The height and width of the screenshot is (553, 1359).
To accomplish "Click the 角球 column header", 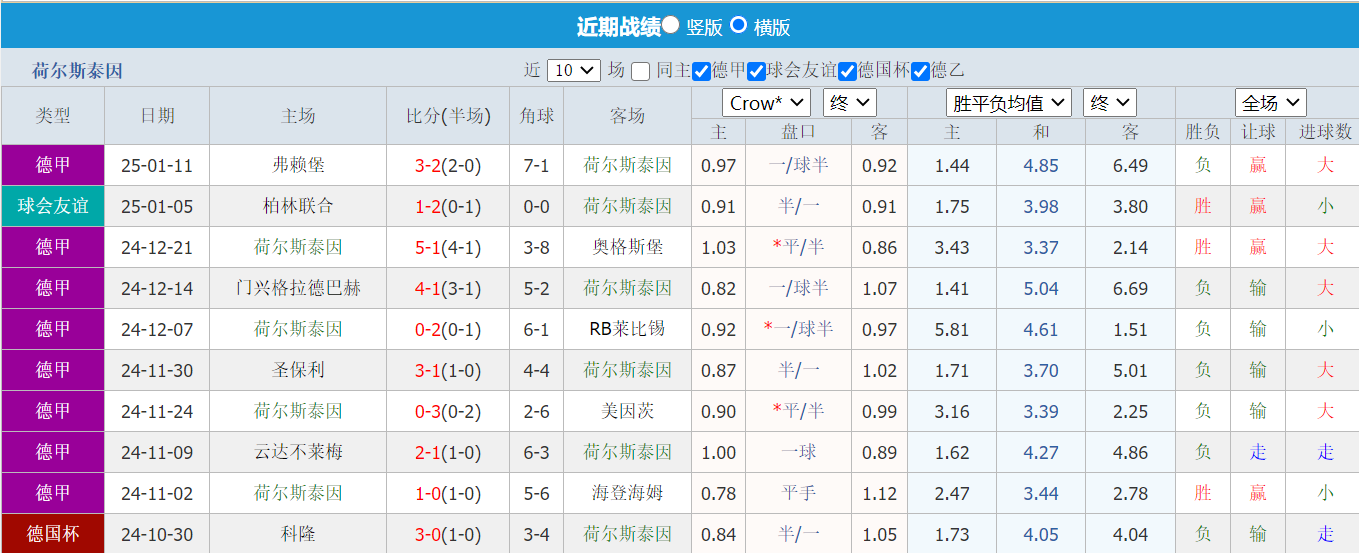I will click(536, 116).
